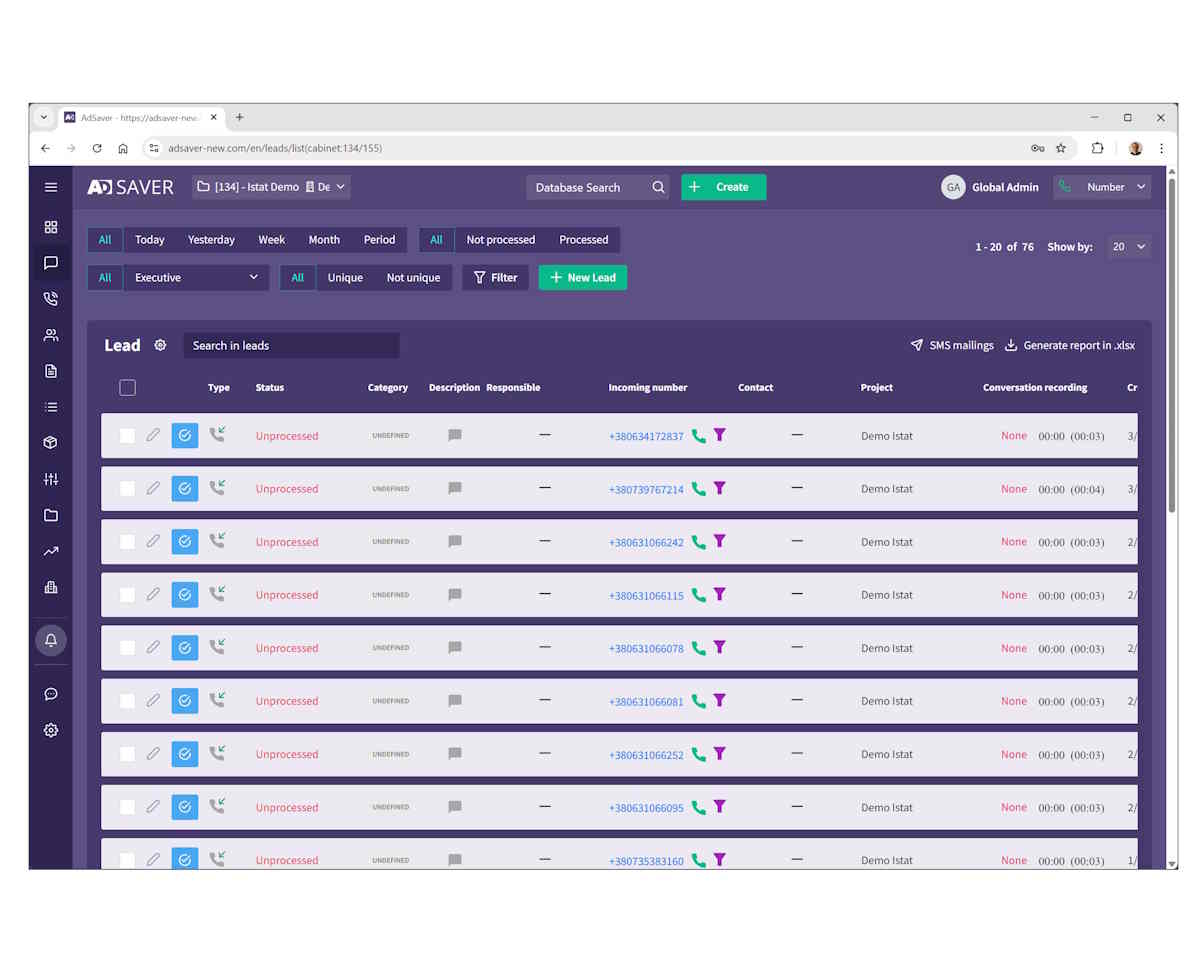
Task: Check the box for lead +380631066081
Action: point(127,700)
